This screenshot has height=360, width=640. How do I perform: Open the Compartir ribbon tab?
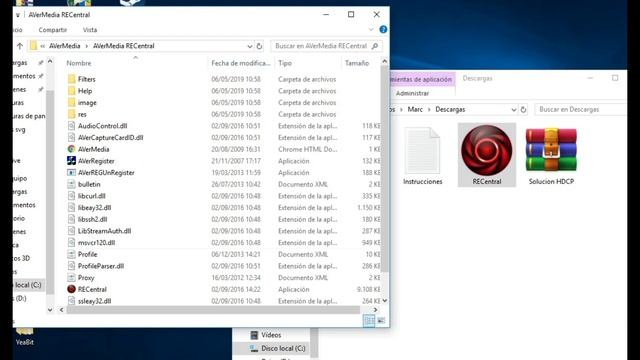click(53, 30)
